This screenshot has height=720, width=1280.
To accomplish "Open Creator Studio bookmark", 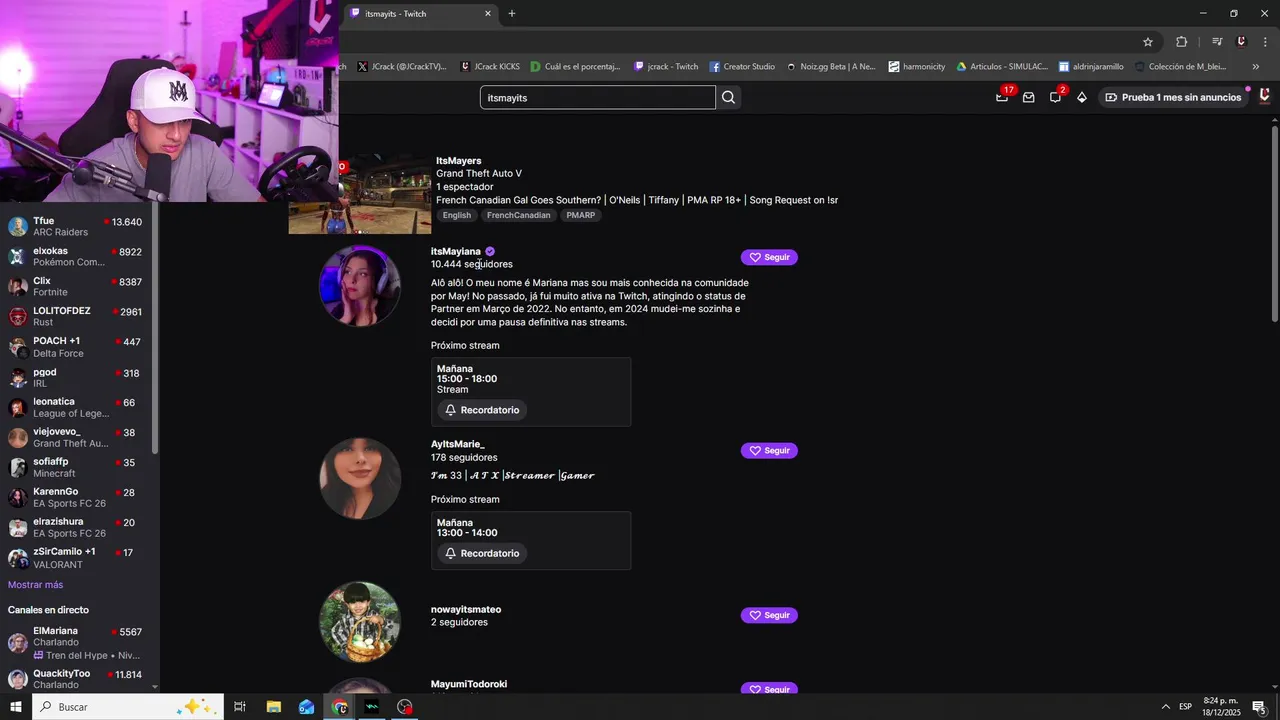I will click(x=742, y=67).
